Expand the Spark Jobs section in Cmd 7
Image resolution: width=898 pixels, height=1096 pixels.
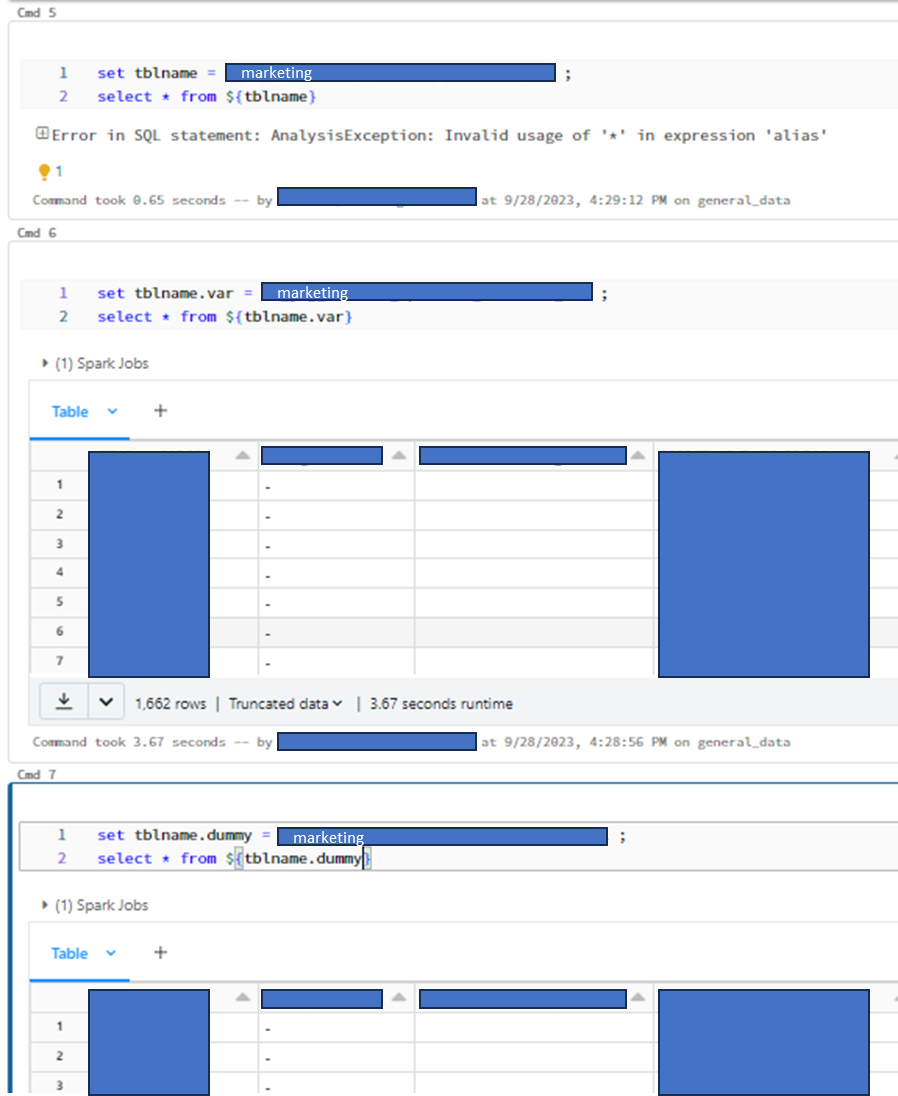(44, 905)
